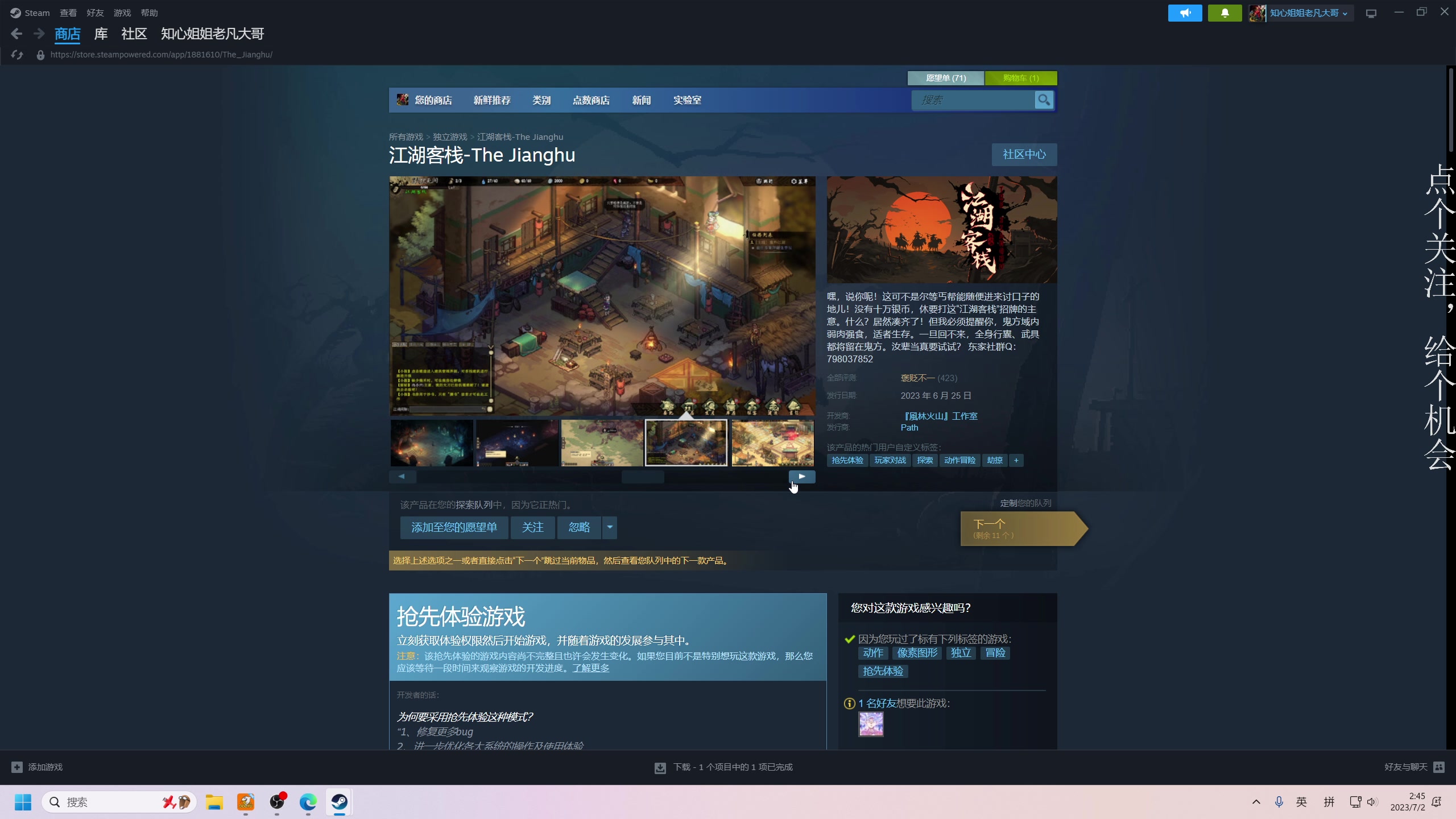
Task: Show hidden tray icons chevron
Action: pos(1256,802)
